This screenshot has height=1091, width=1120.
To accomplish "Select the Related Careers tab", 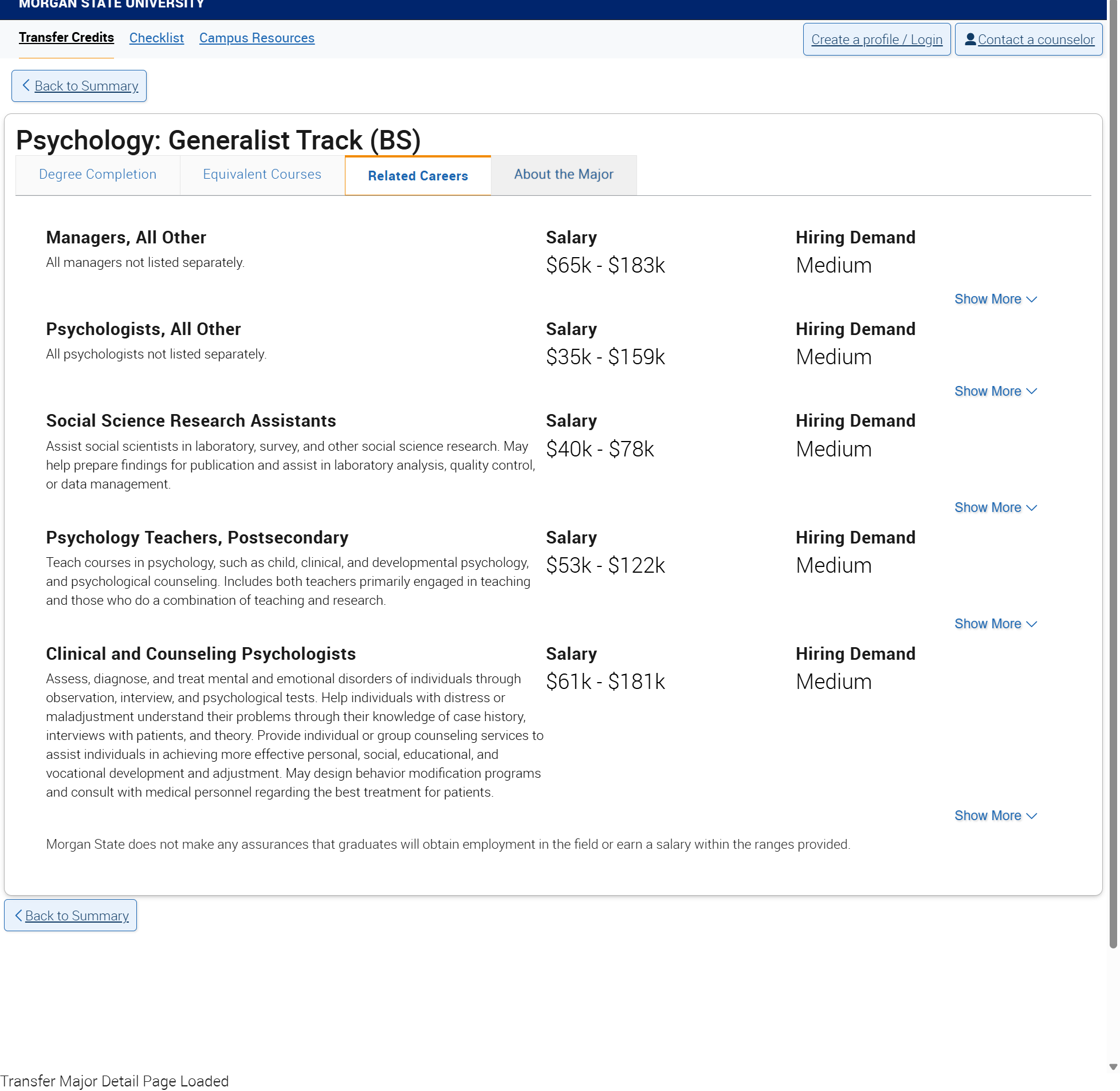I will tap(418, 176).
